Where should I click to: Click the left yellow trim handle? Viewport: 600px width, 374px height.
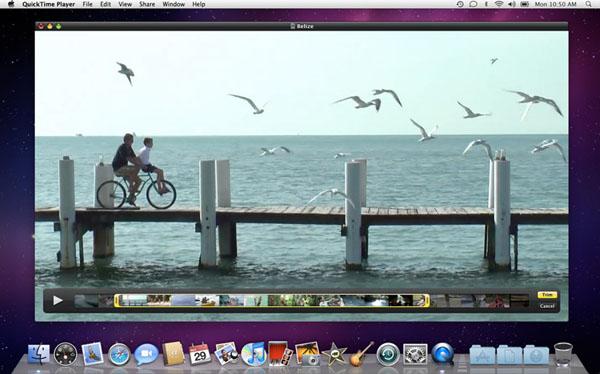[117, 301]
